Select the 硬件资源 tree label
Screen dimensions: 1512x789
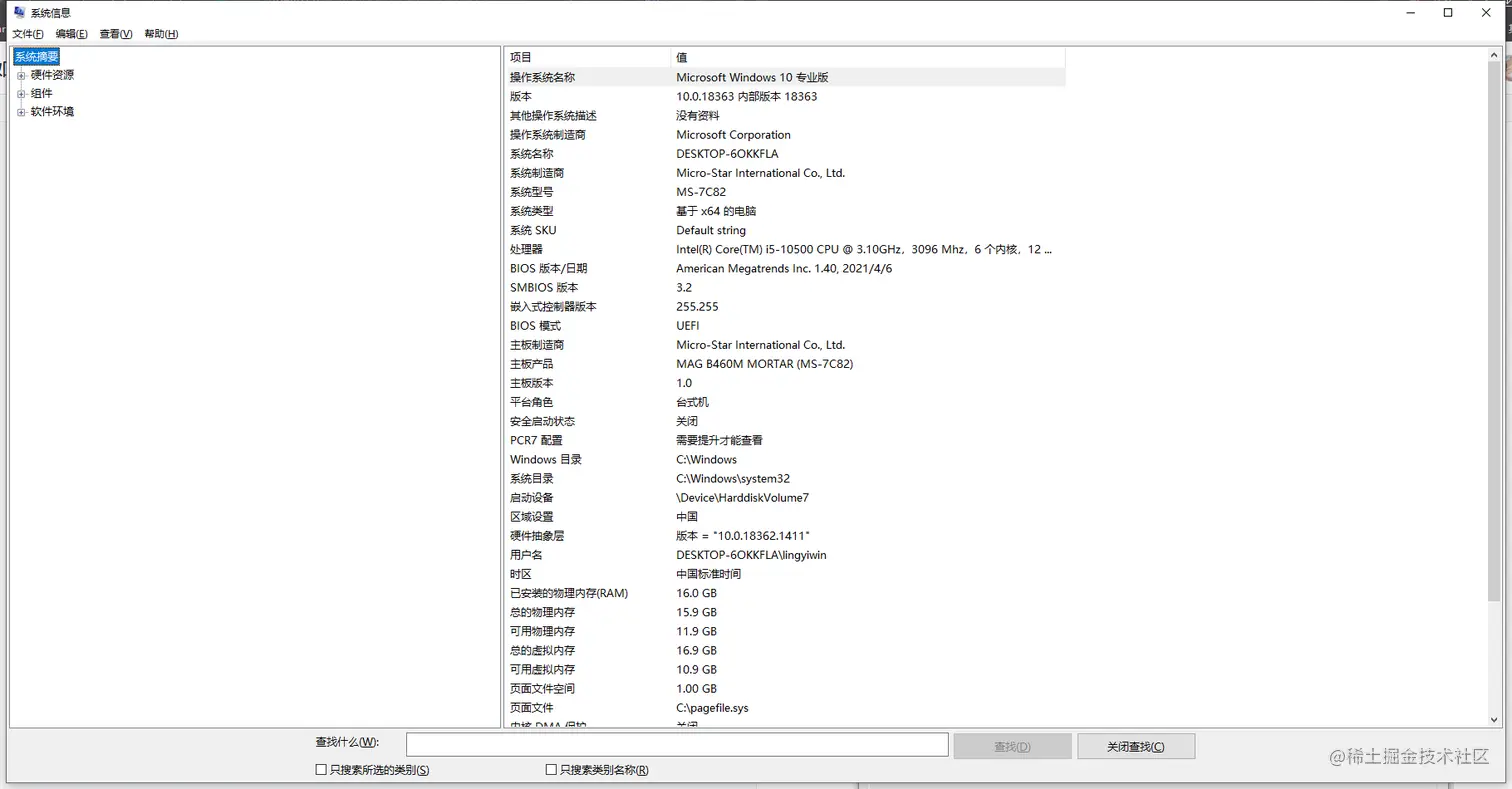click(52, 75)
